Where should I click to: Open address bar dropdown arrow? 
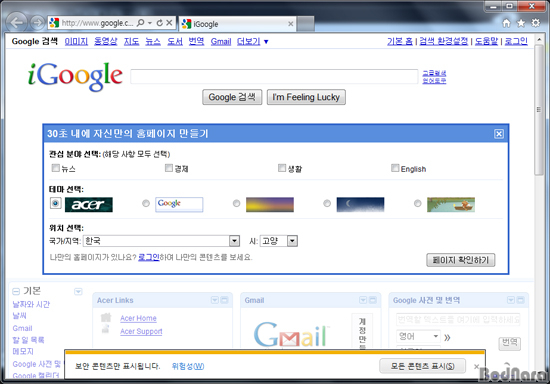tap(150, 23)
